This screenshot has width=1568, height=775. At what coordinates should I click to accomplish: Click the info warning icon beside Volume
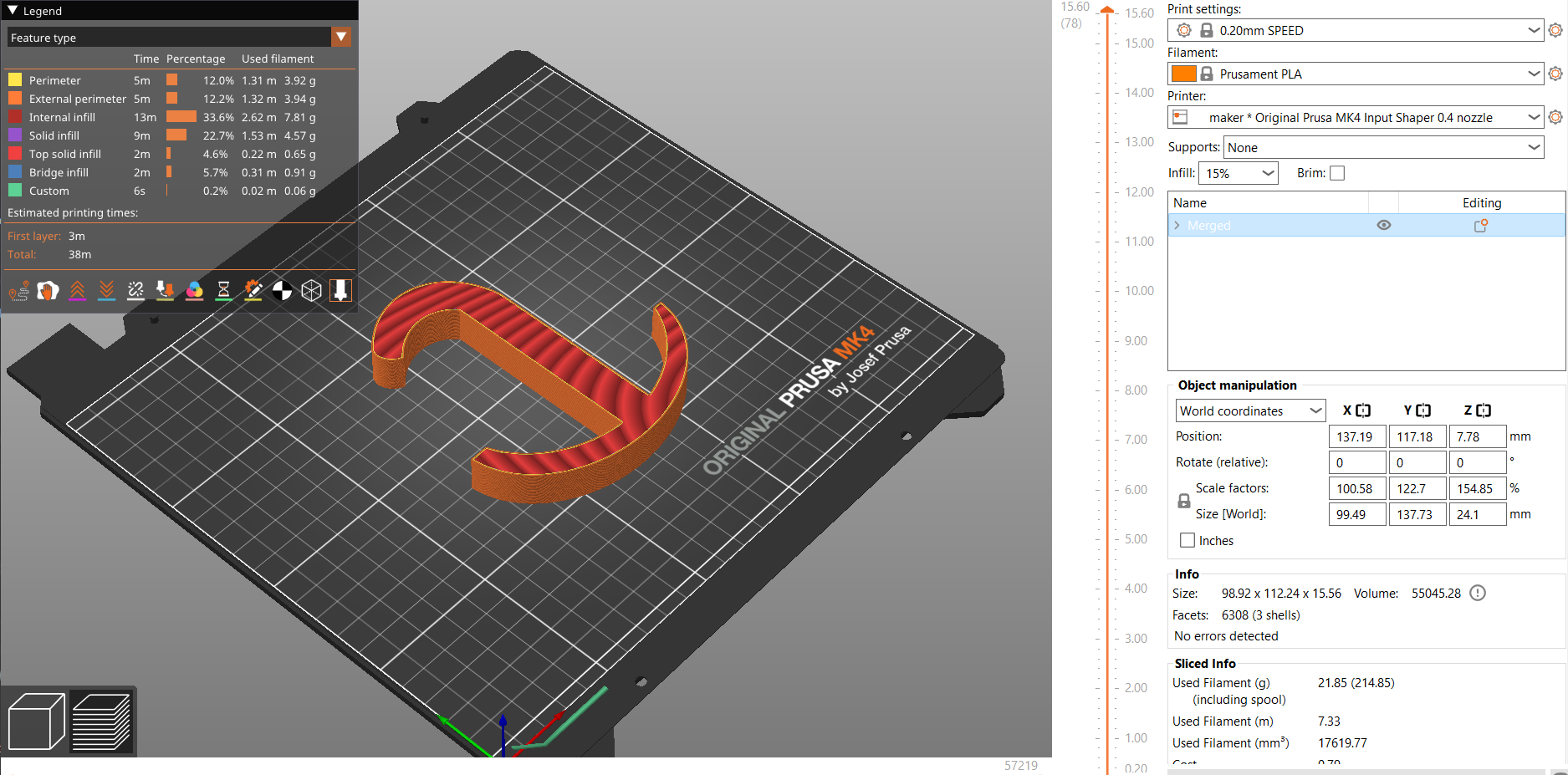(1478, 594)
